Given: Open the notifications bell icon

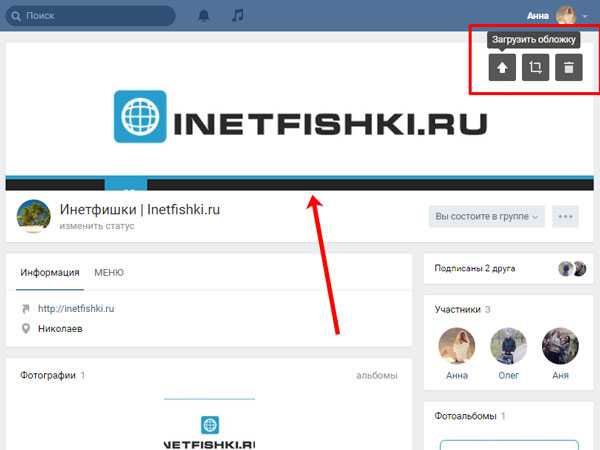Looking at the screenshot, I should click(x=204, y=16).
